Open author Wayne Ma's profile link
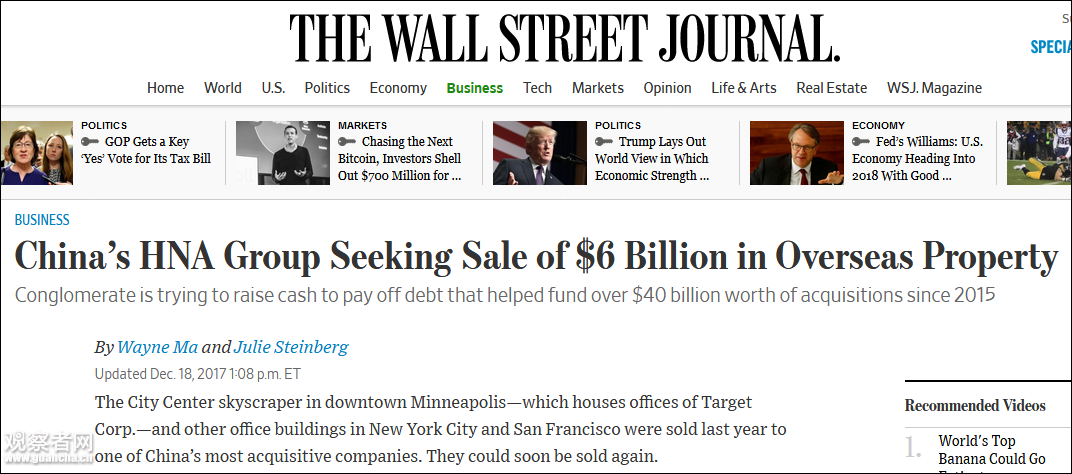Screen dimensions: 1072x474 [157, 347]
